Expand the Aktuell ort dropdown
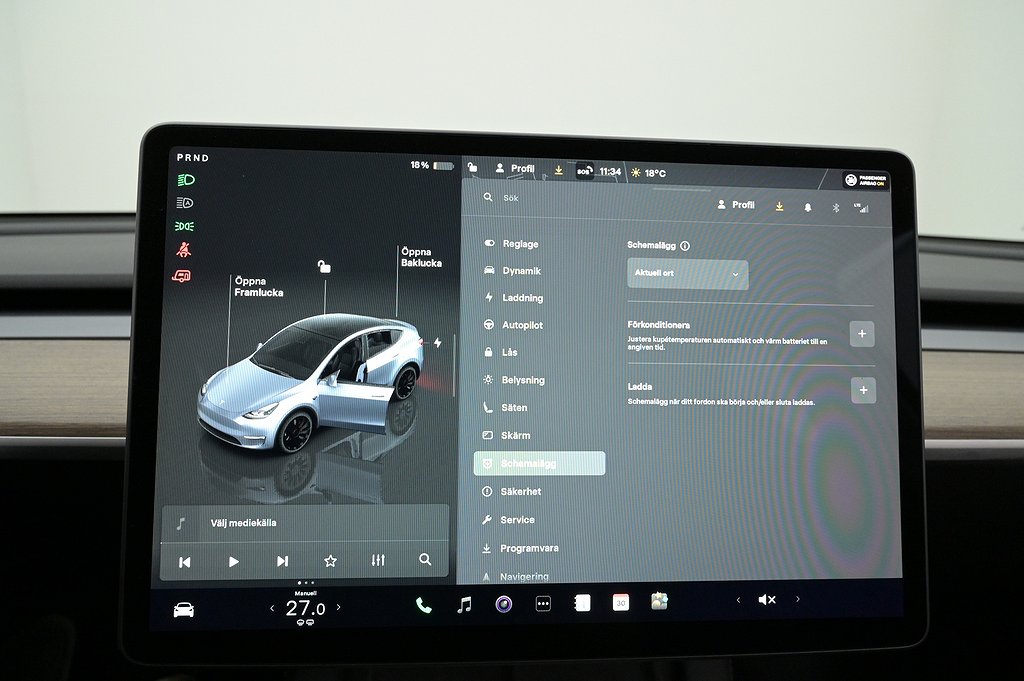1024x681 pixels. click(x=687, y=274)
